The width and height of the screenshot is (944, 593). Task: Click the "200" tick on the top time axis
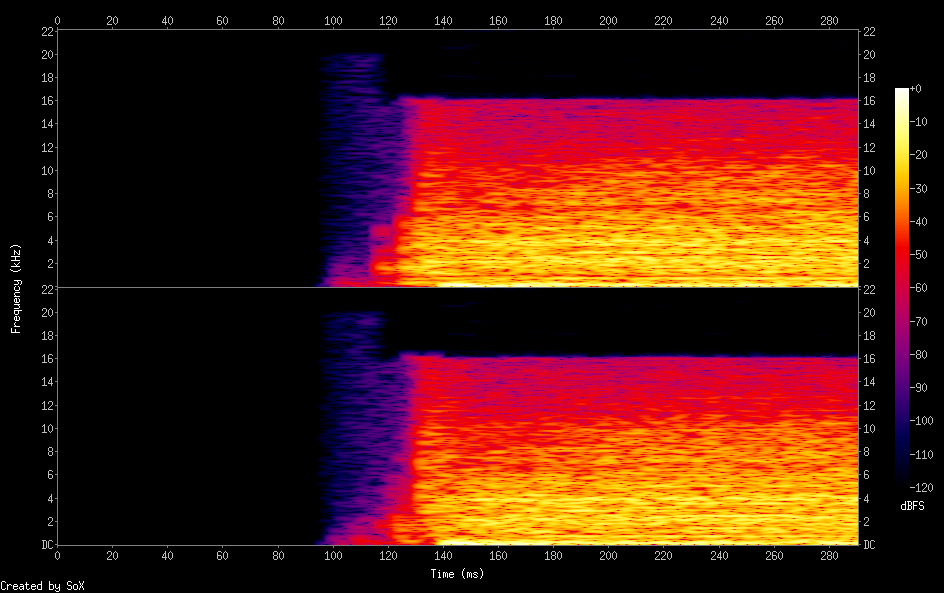(608, 20)
